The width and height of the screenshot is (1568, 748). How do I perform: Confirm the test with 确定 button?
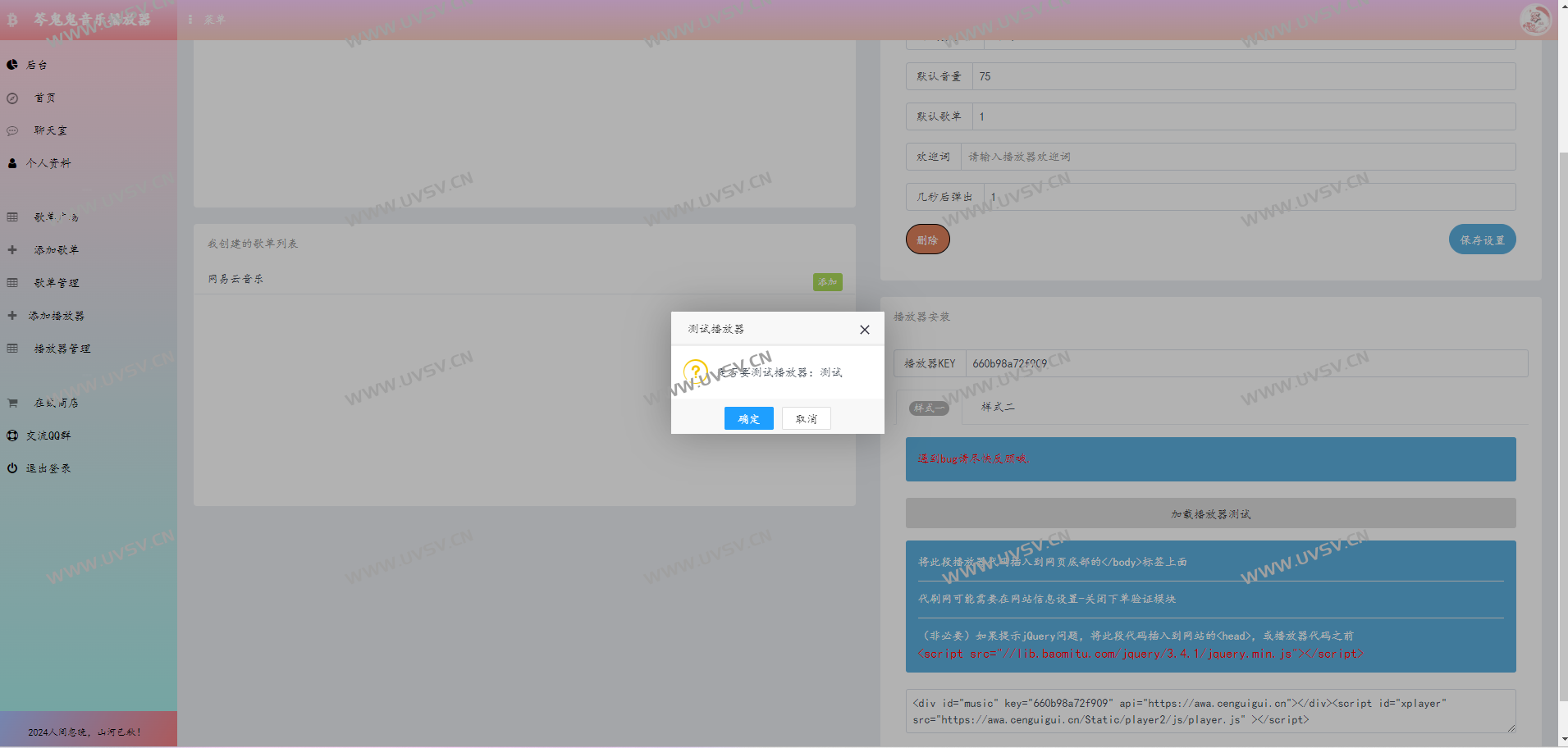[x=748, y=418]
